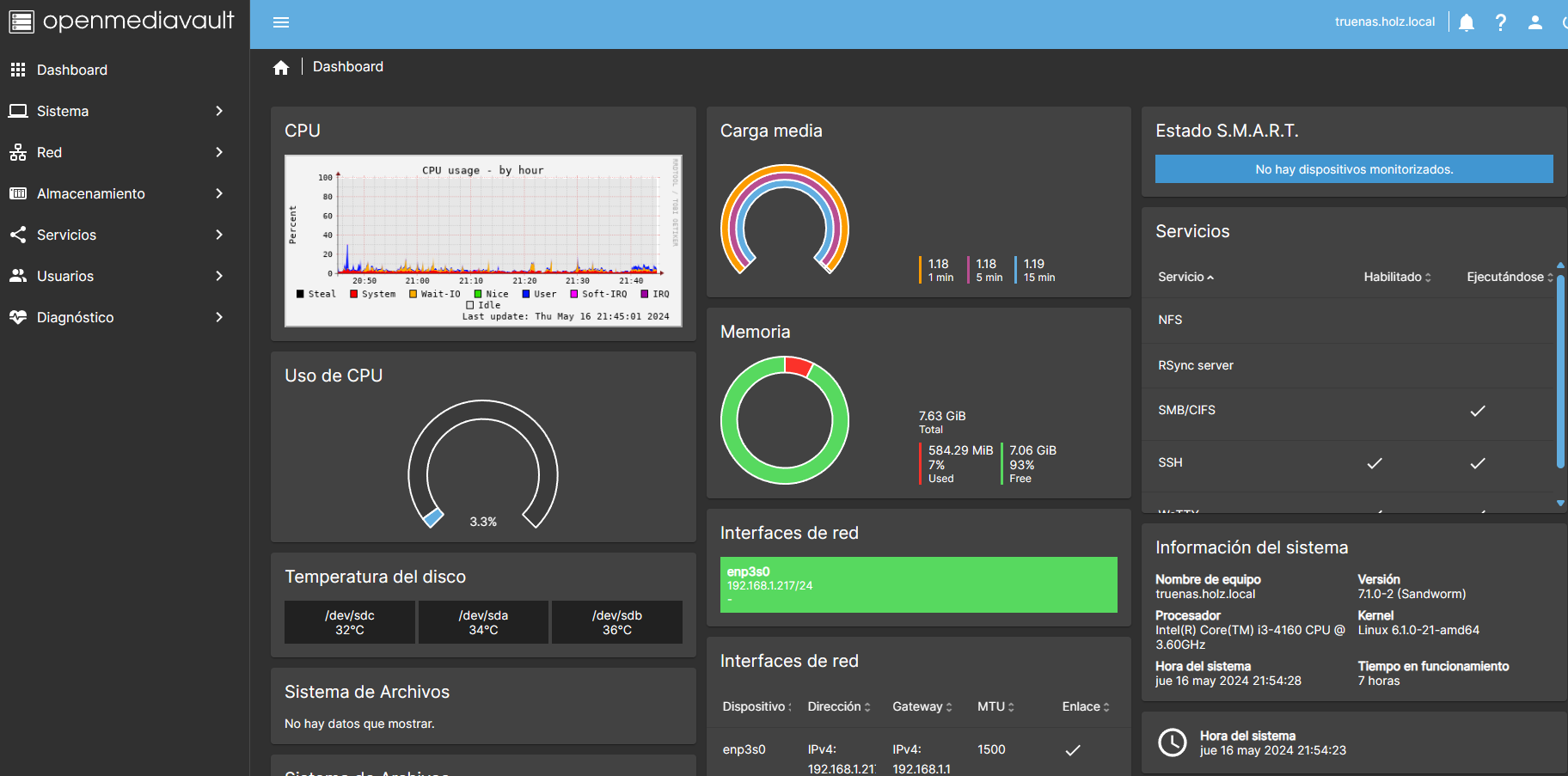Screen dimensions: 1568x776
Task: Click the Usuarios people icon
Action: pos(18,276)
